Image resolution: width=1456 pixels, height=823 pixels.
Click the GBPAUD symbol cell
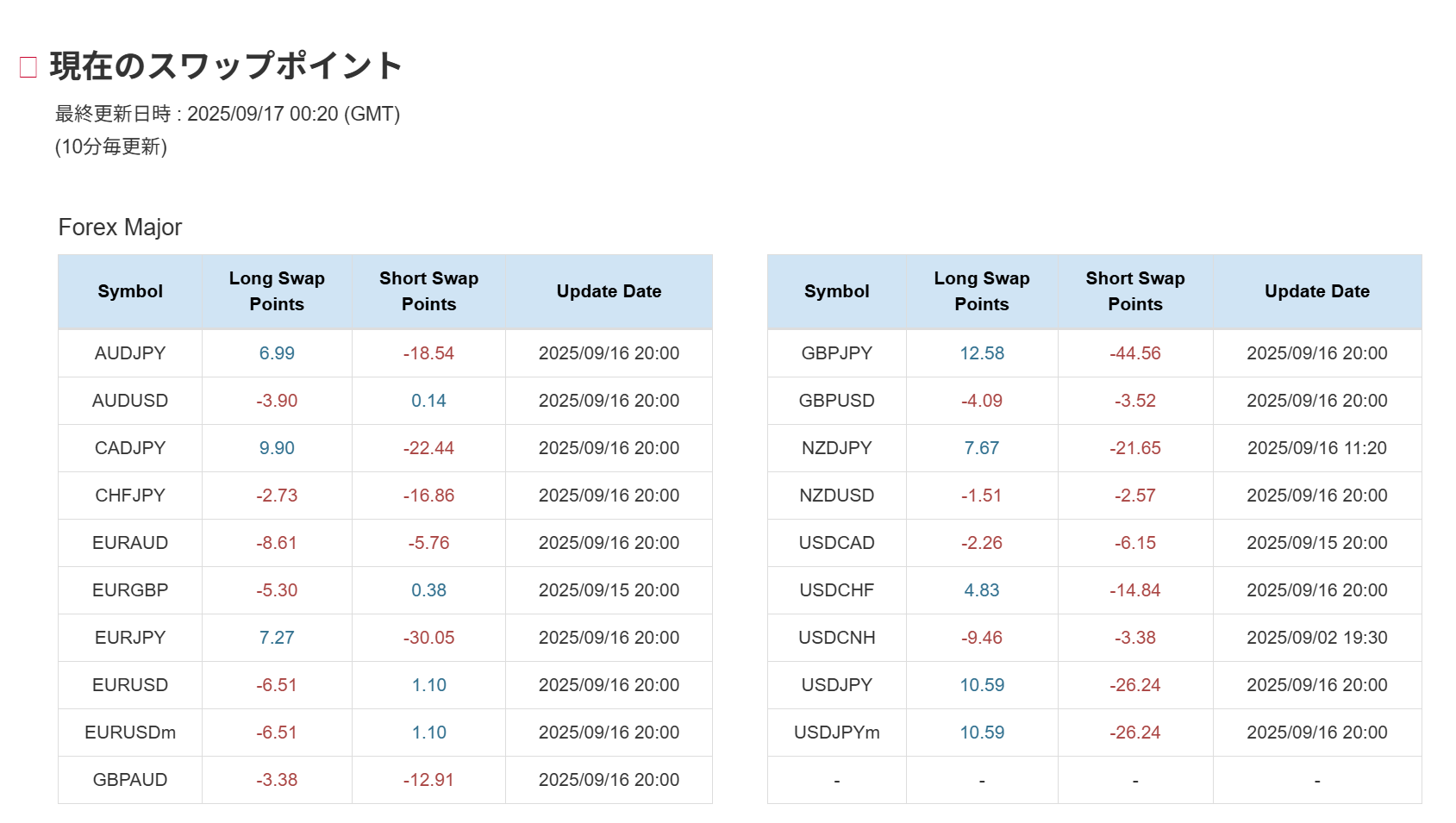[130, 780]
